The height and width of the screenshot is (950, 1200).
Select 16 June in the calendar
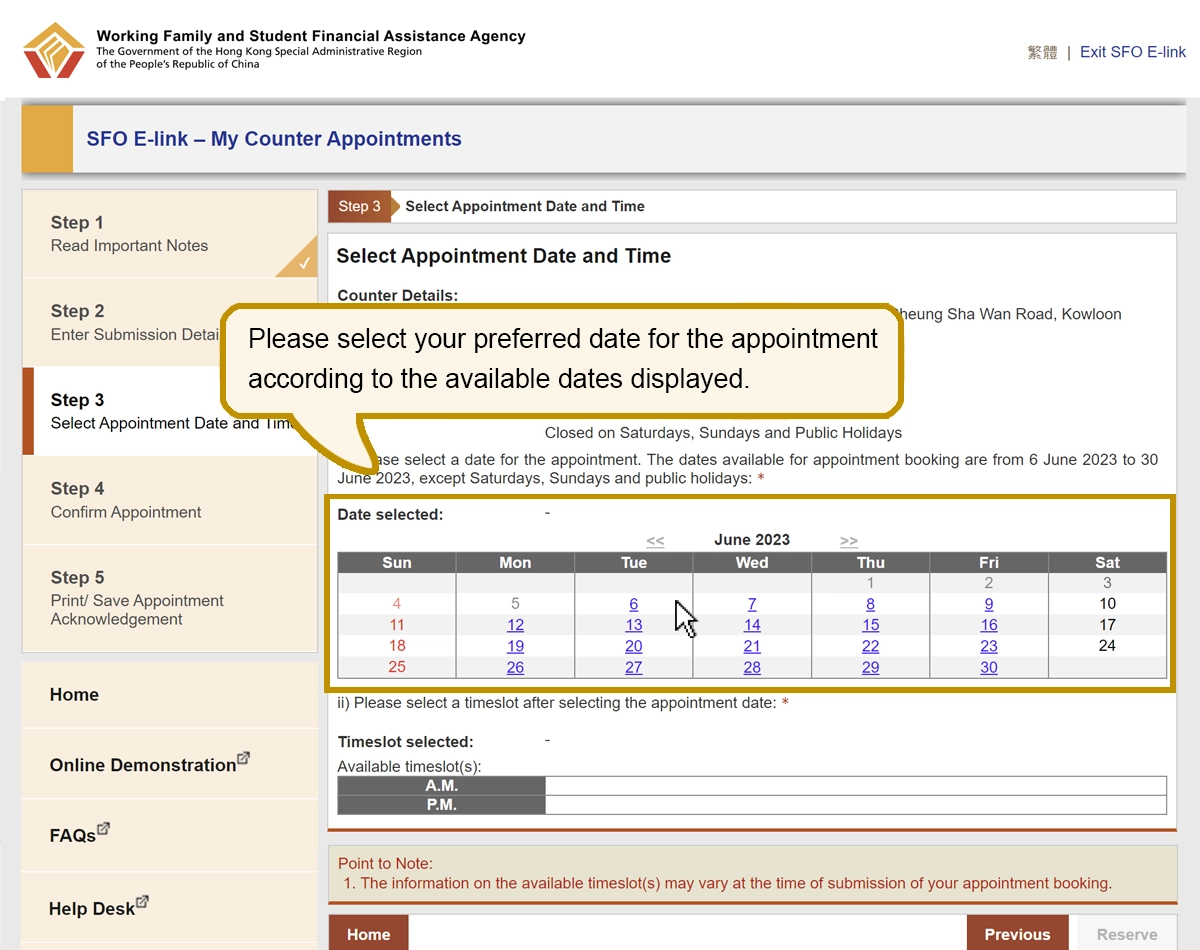tap(989, 625)
